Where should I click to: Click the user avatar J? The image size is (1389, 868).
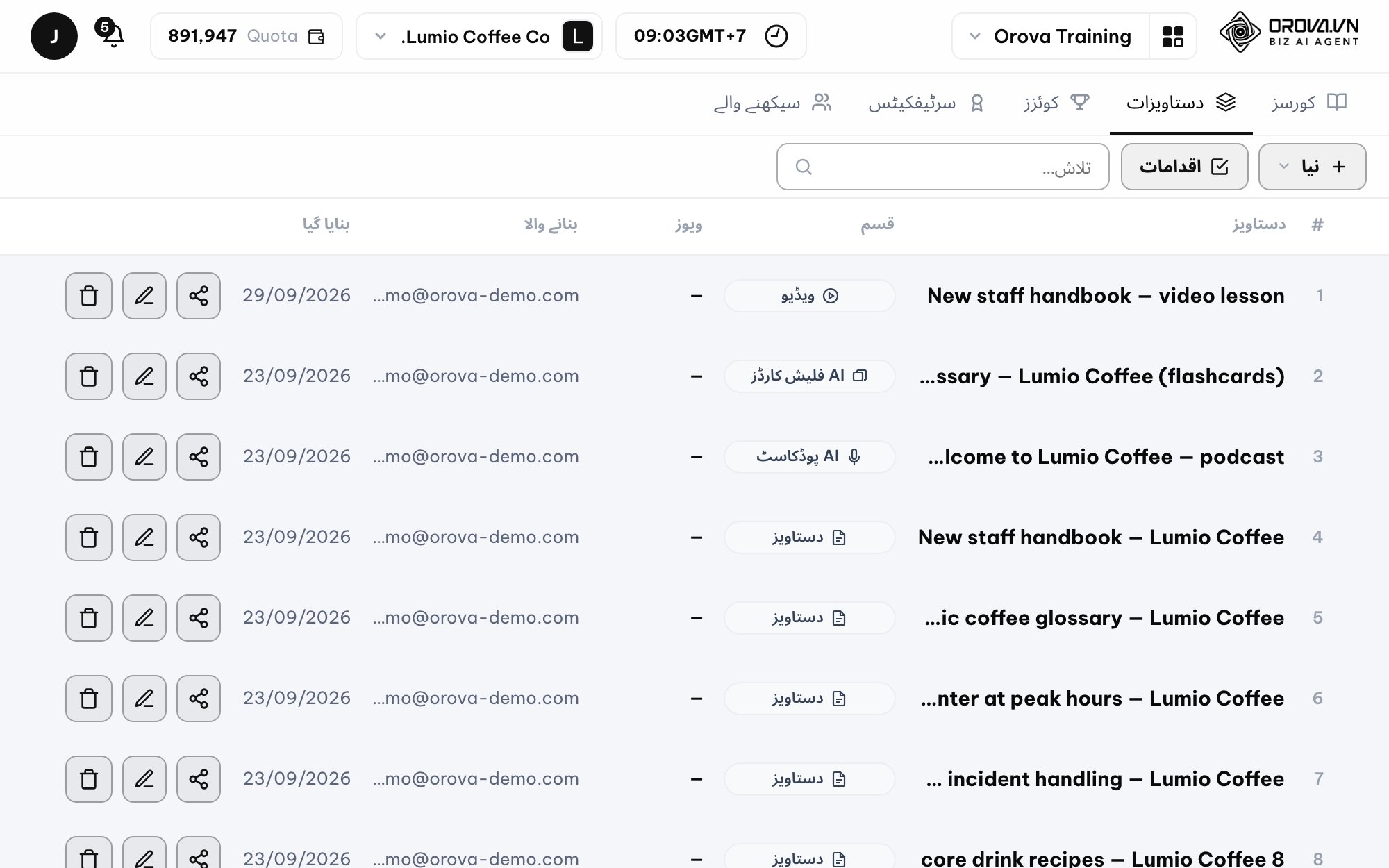tap(54, 36)
